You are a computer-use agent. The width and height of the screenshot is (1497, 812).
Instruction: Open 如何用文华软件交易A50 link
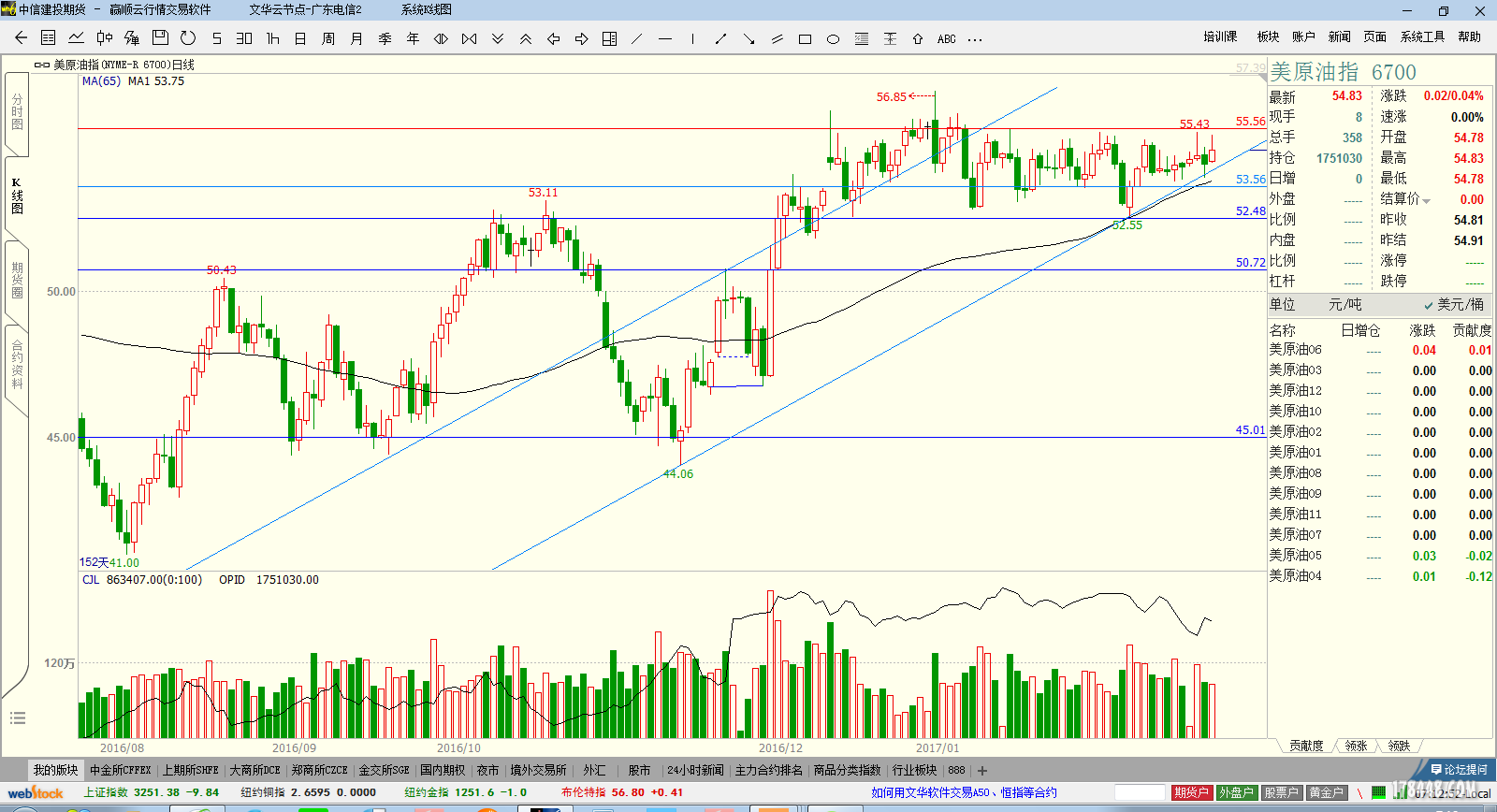pyautogui.click(x=964, y=792)
